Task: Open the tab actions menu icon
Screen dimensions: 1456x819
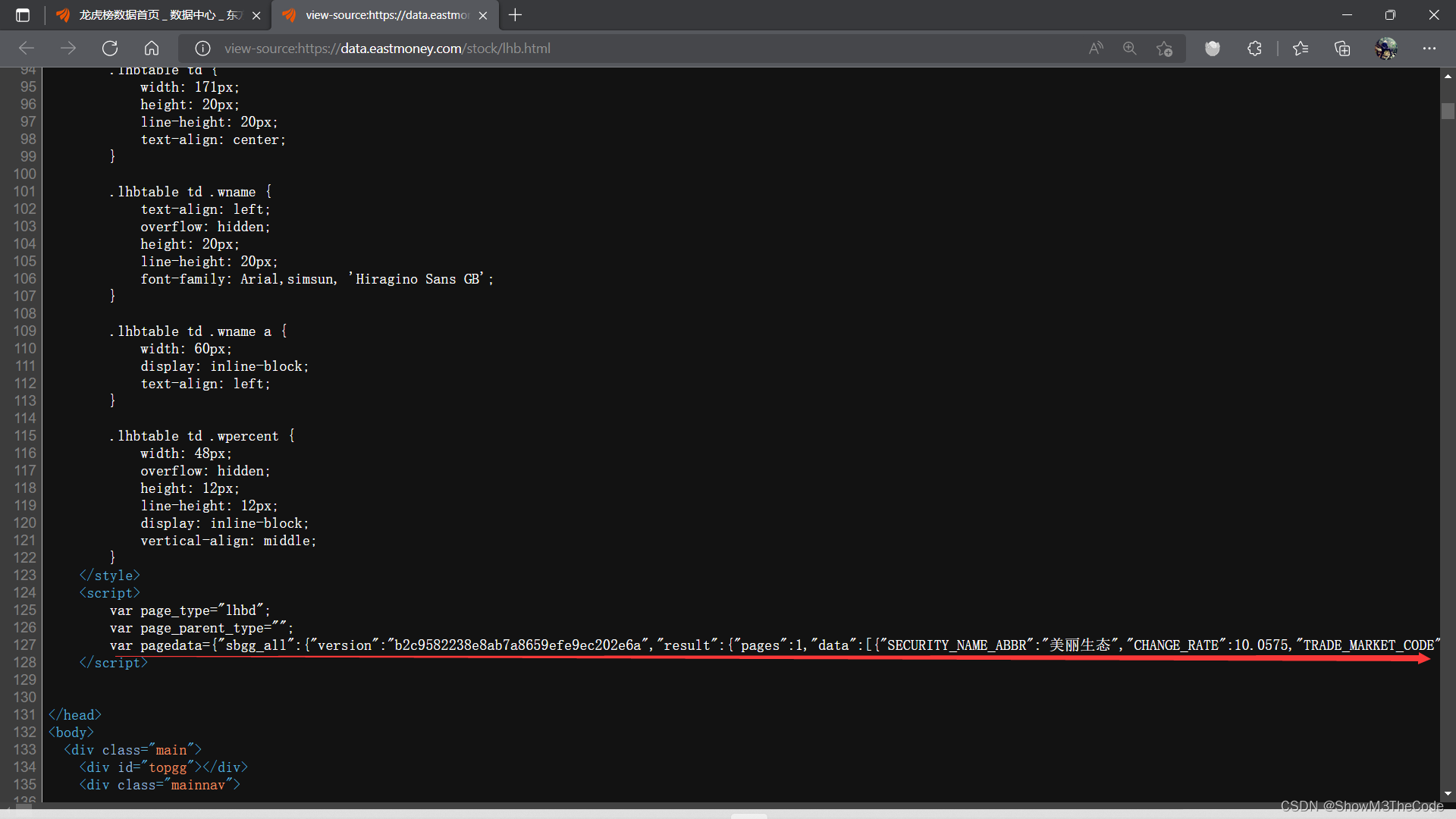Action: (x=23, y=15)
